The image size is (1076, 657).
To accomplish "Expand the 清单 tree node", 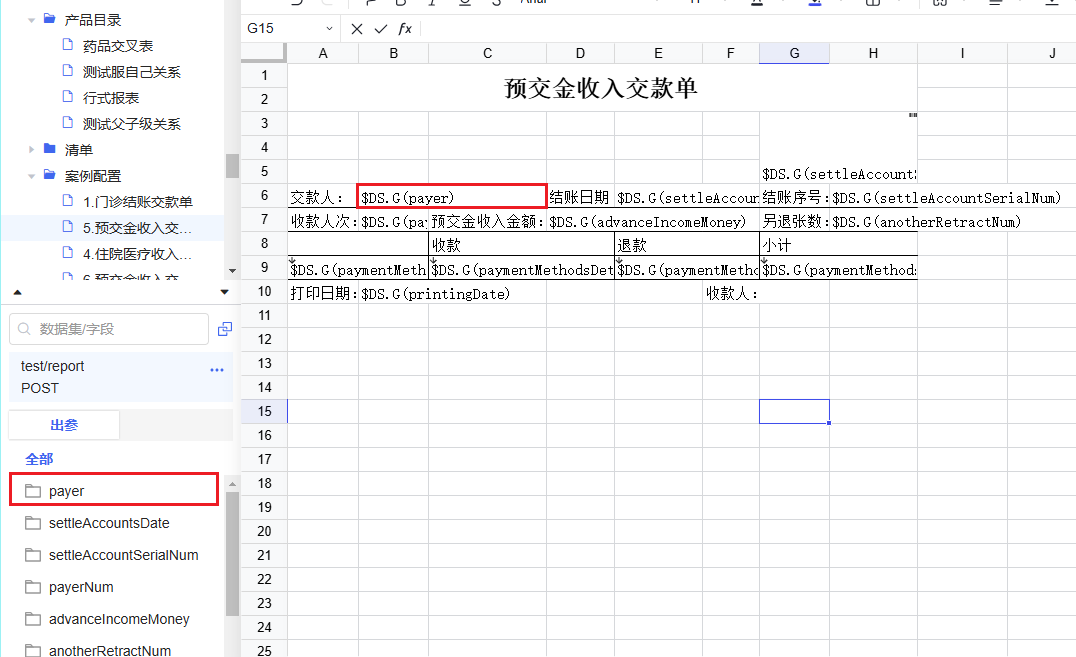I will tap(32, 149).
